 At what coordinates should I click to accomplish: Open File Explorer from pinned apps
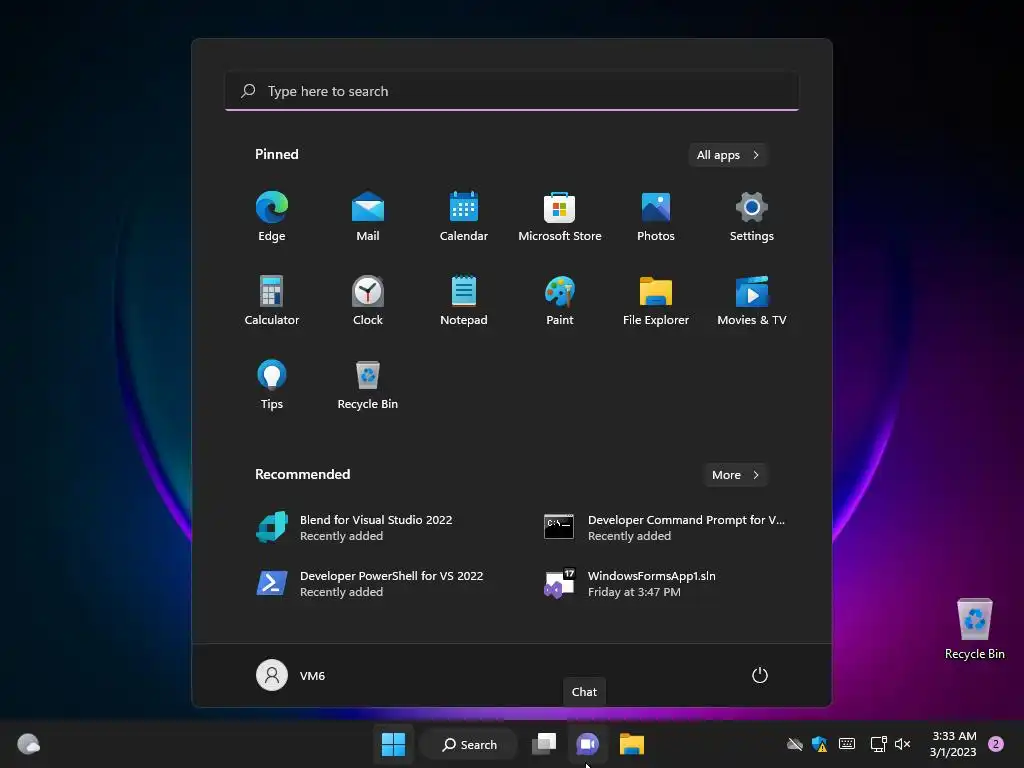pyautogui.click(x=656, y=300)
